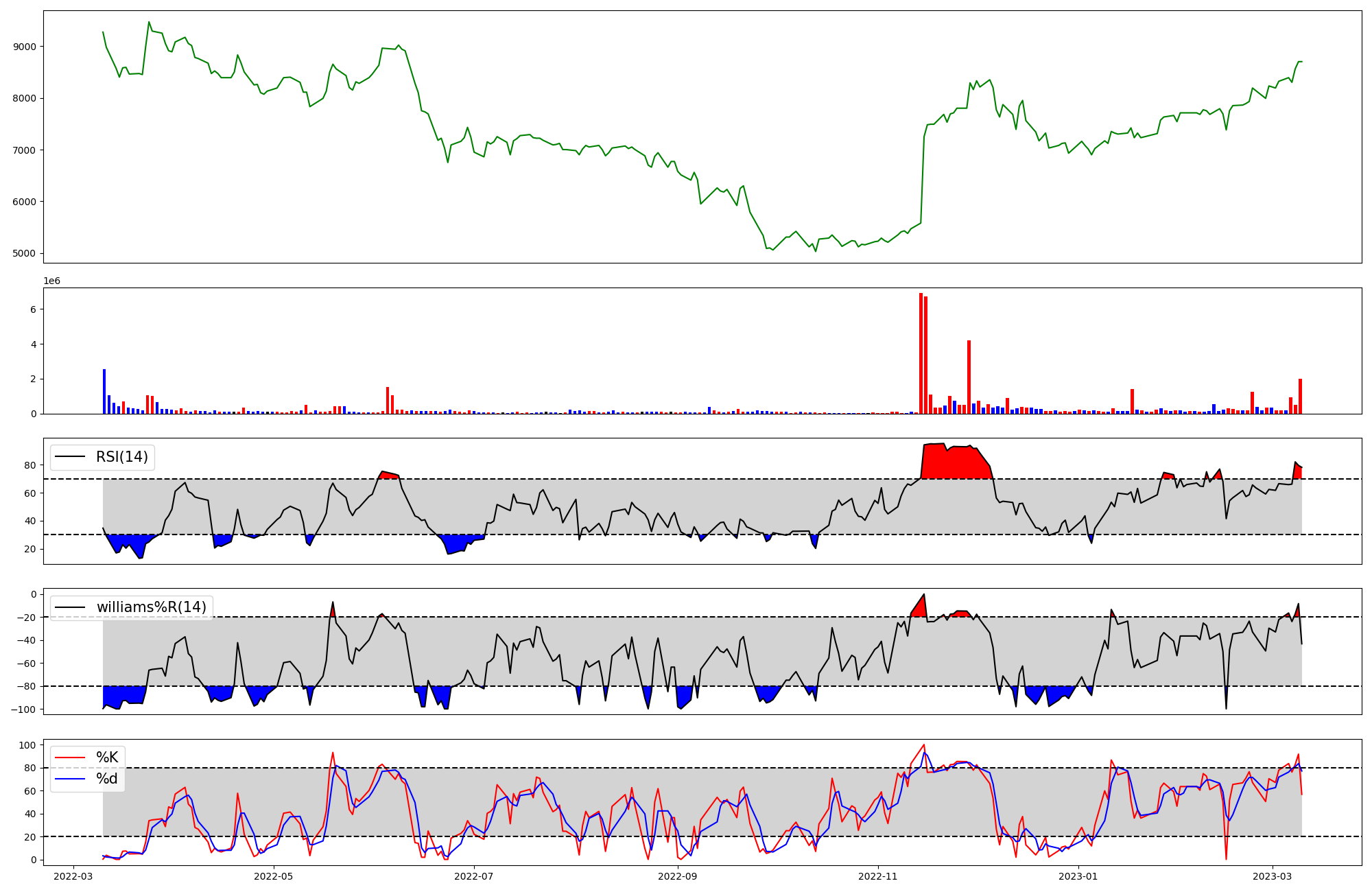The height and width of the screenshot is (892, 1372).
Task: Click the 2023-01 x-axis date label
Action: click(1079, 876)
